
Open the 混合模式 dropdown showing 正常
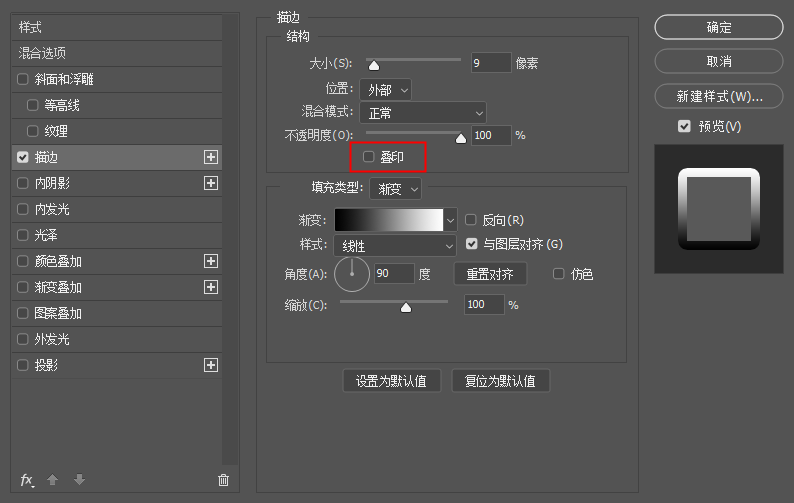coord(423,113)
